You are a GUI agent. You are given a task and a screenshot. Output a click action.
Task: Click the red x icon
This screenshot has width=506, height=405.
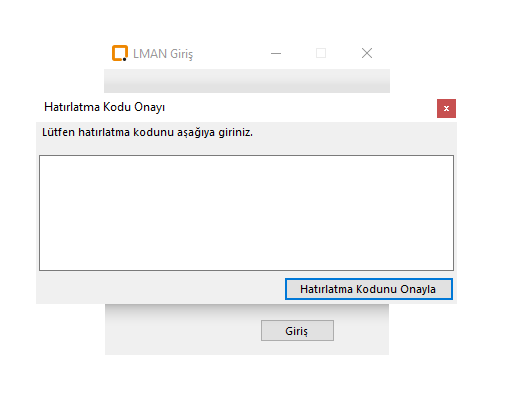(446, 108)
